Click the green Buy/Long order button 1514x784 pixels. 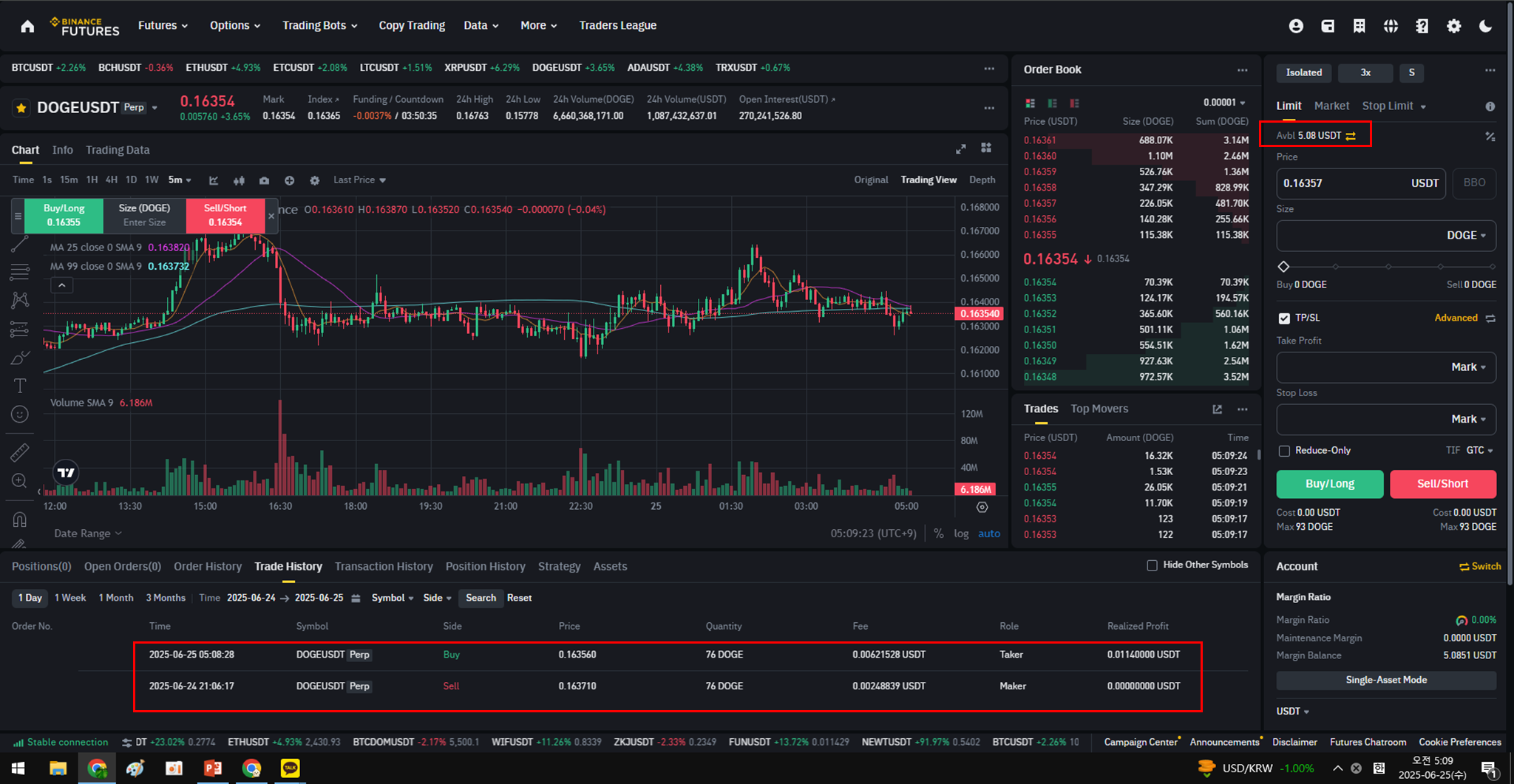point(1329,484)
